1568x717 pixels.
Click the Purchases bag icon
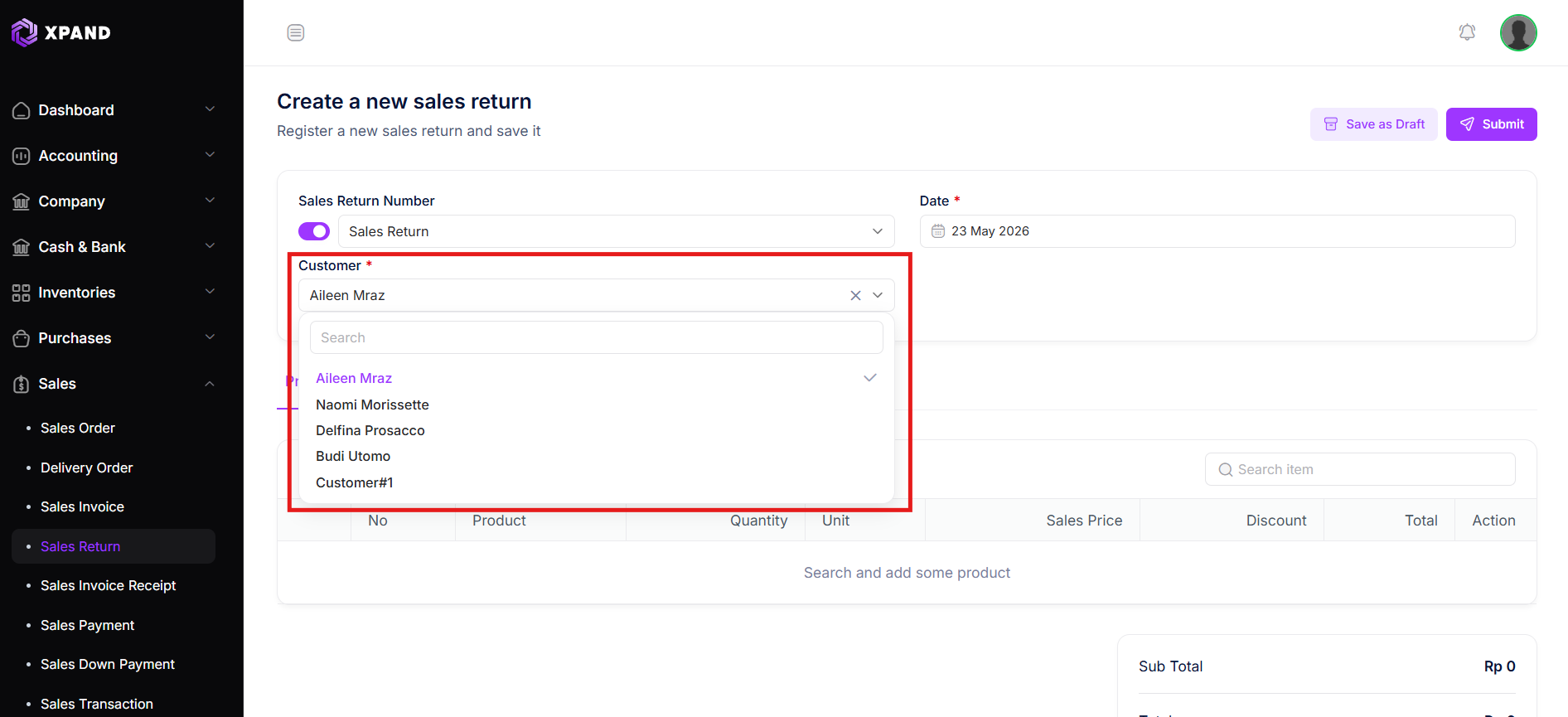(x=22, y=338)
